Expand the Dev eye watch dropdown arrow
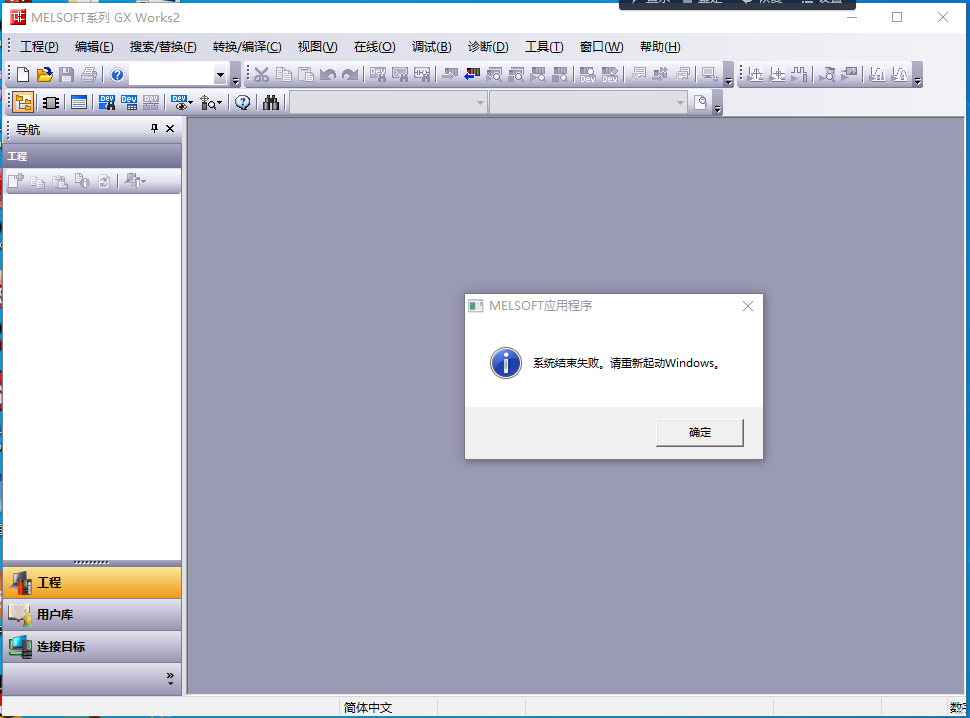 pyautogui.click(x=190, y=103)
